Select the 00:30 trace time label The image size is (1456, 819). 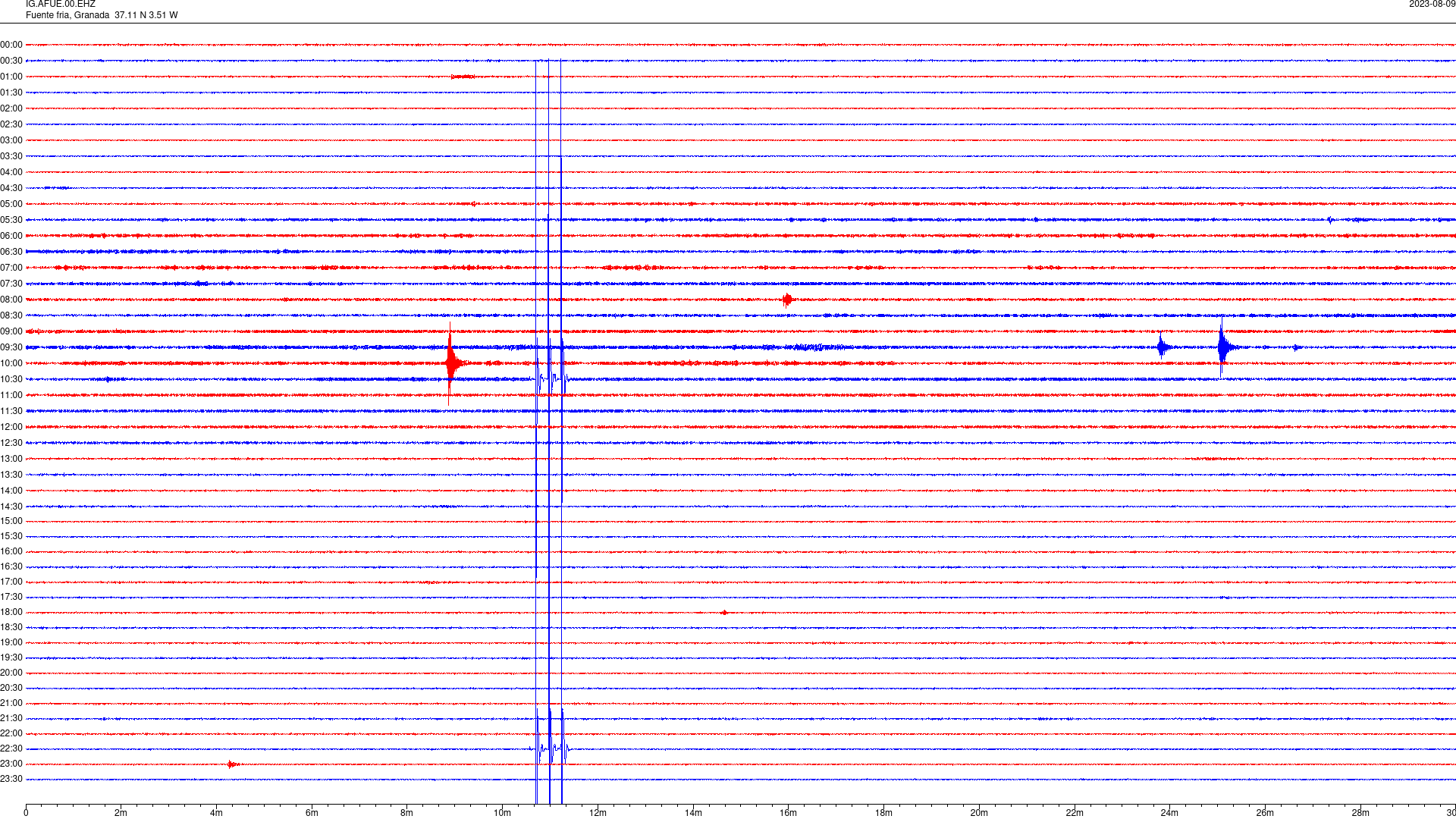click(11, 61)
